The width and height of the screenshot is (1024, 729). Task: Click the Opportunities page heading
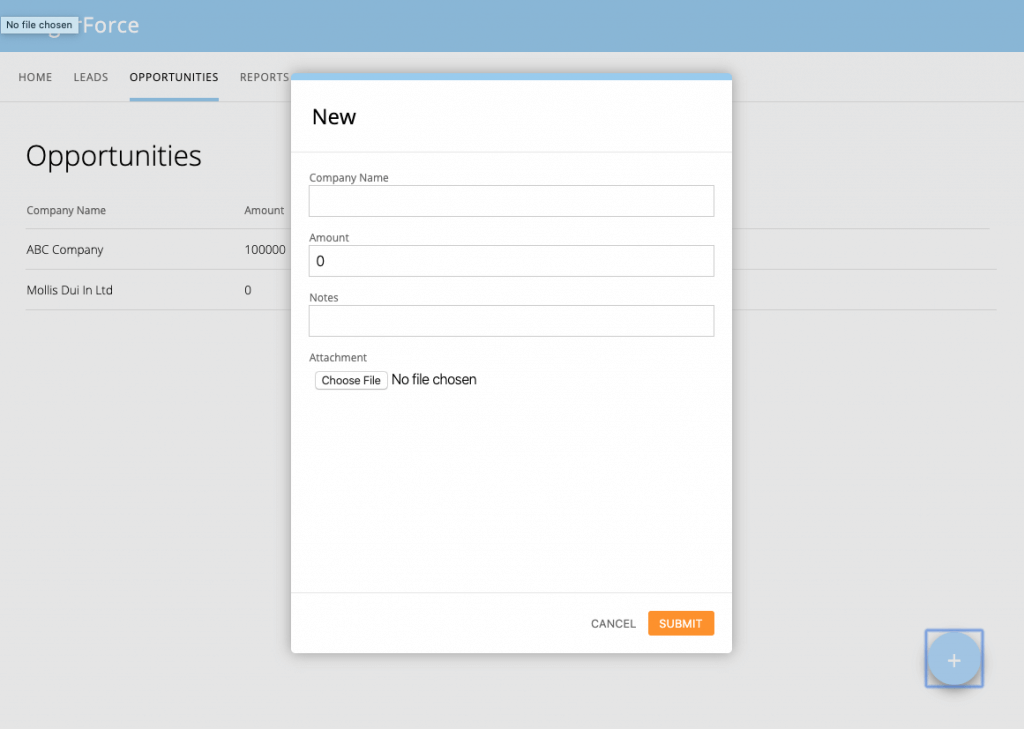(x=114, y=156)
